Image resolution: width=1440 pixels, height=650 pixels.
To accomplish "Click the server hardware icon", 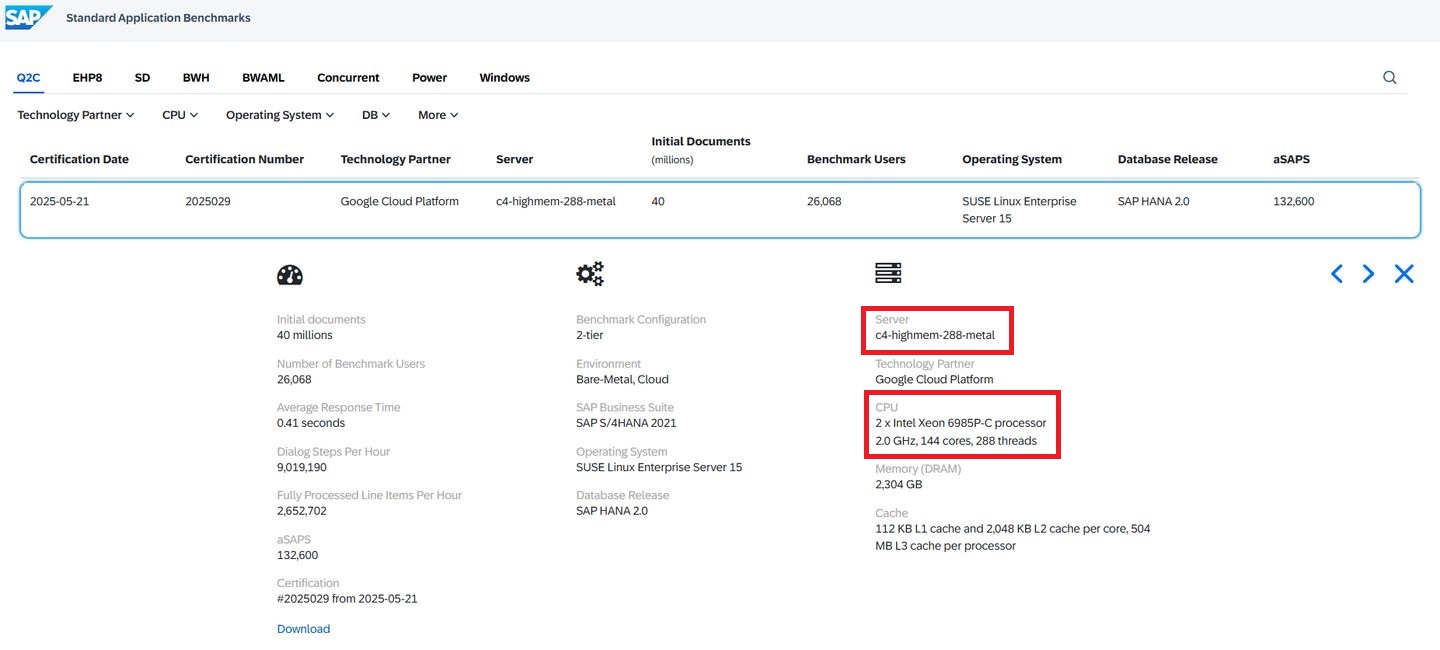I will point(888,273).
